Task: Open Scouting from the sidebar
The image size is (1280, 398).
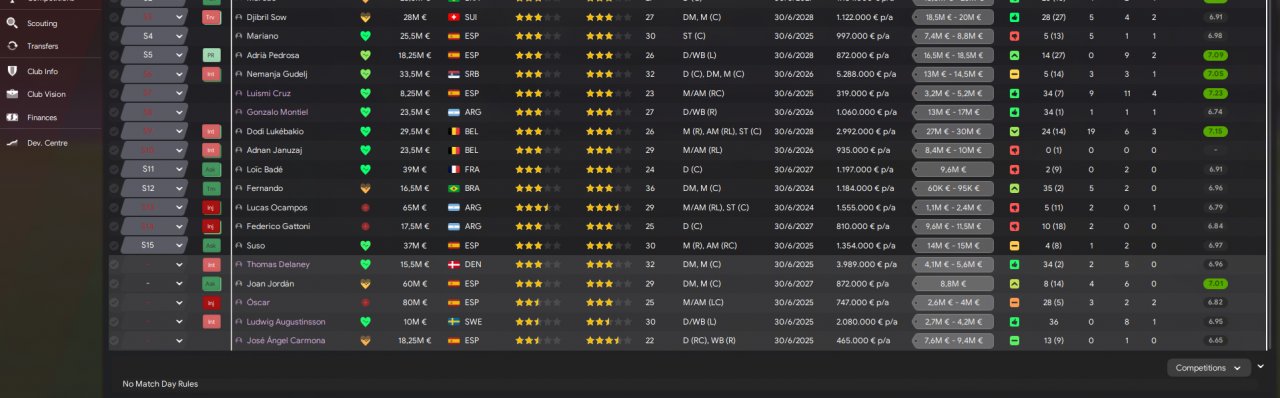Action: point(42,23)
